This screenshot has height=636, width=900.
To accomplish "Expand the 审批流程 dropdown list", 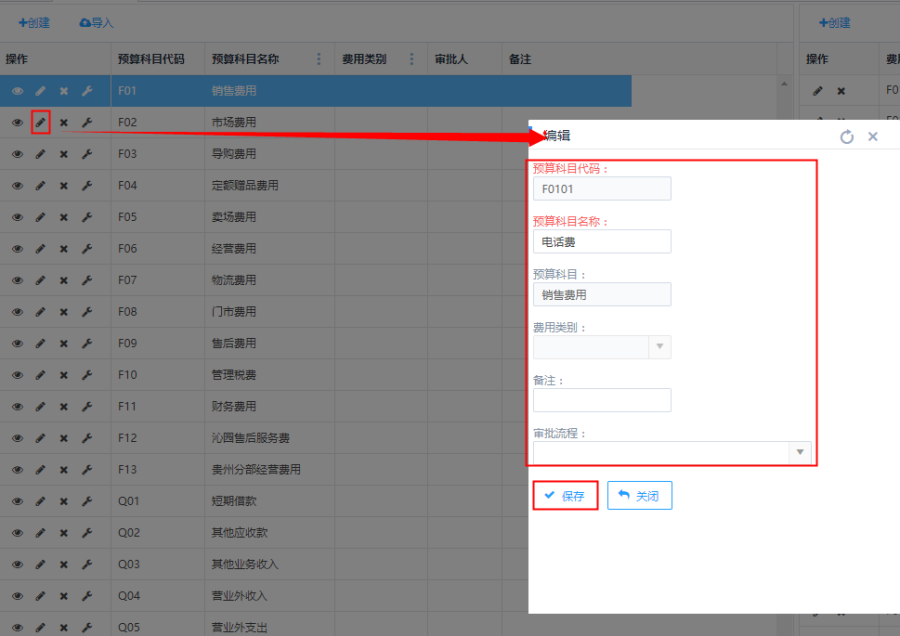I will pos(799,453).
